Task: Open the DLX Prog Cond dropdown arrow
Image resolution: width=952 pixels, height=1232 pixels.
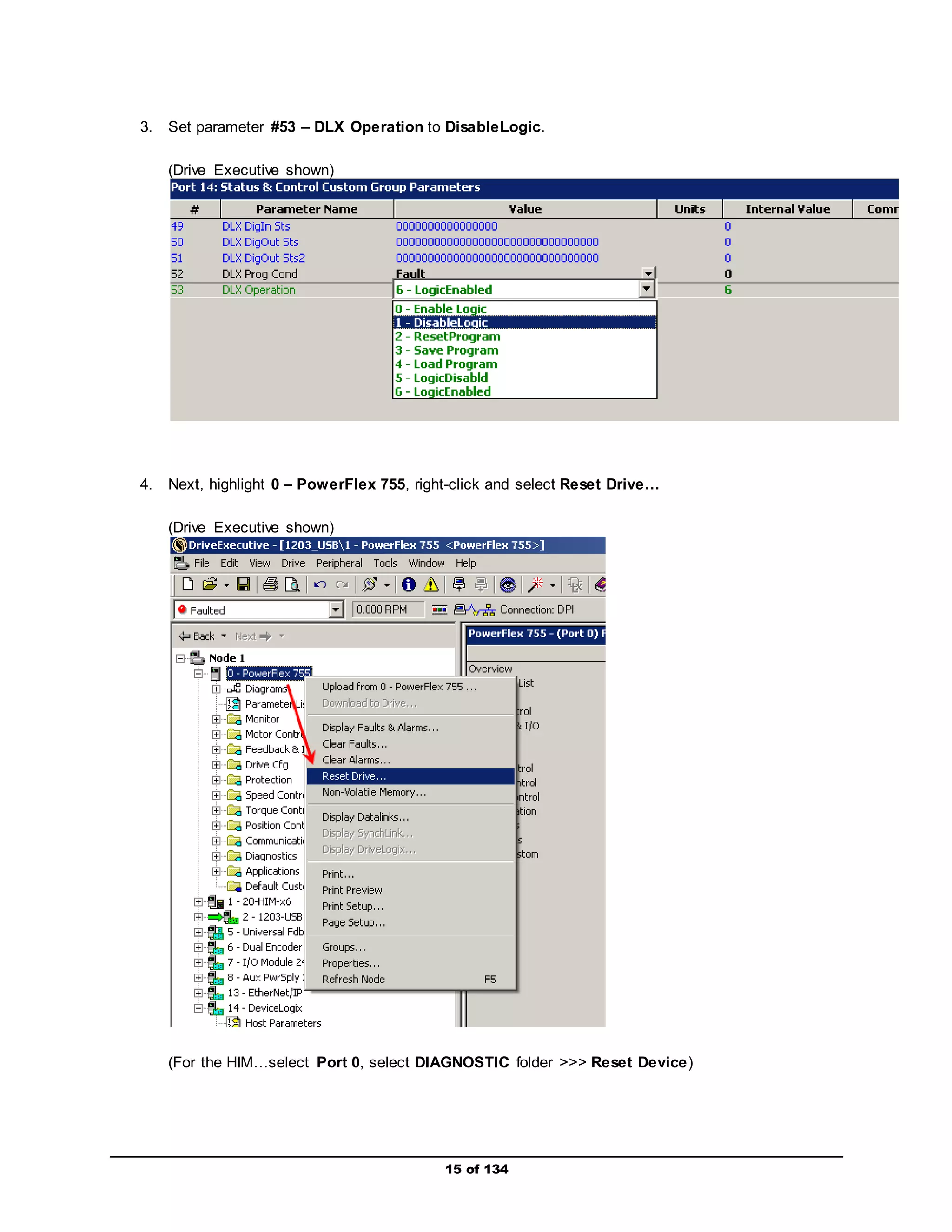Action: point(648,273)
